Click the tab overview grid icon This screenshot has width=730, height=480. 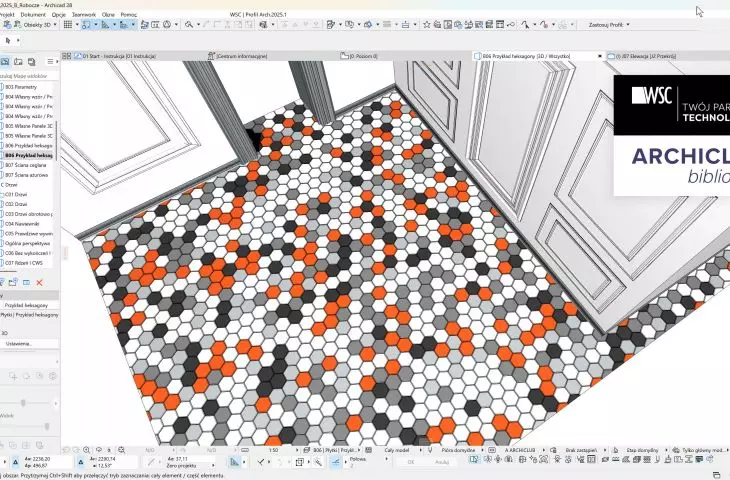(67, 56)
